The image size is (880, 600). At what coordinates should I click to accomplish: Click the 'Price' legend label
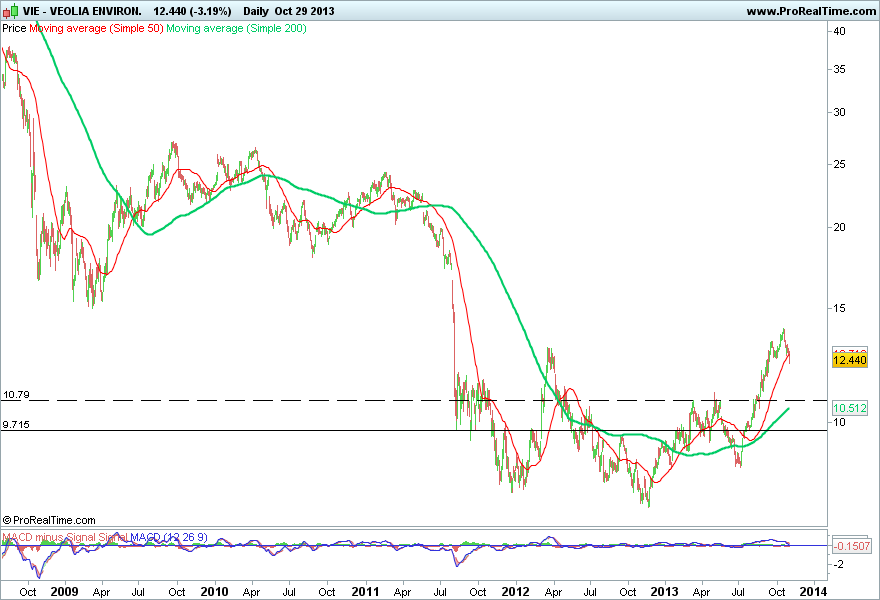point(14,28)
